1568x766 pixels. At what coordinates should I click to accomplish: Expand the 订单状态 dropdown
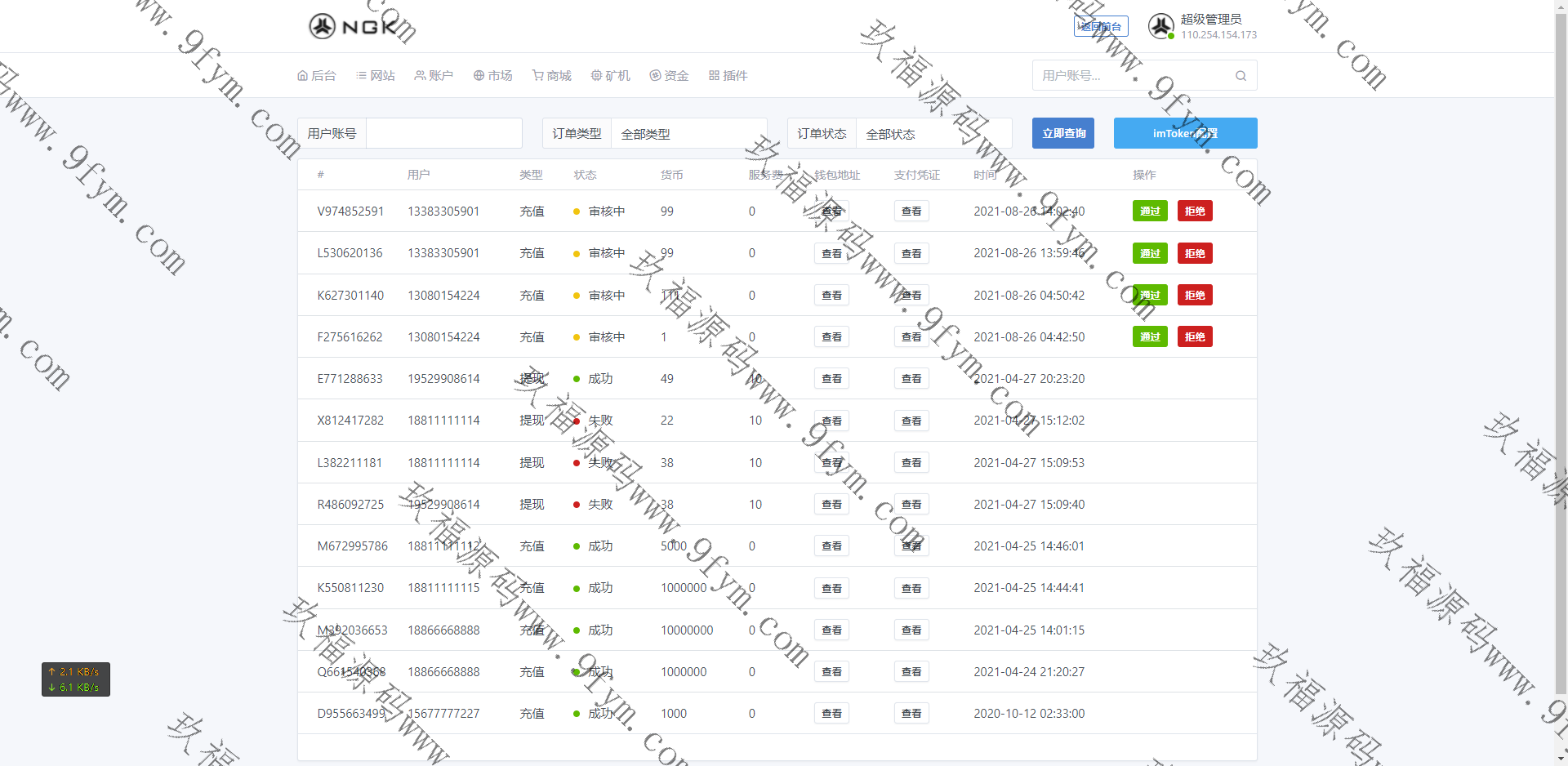pyautogui.click(x=933, y=134)
